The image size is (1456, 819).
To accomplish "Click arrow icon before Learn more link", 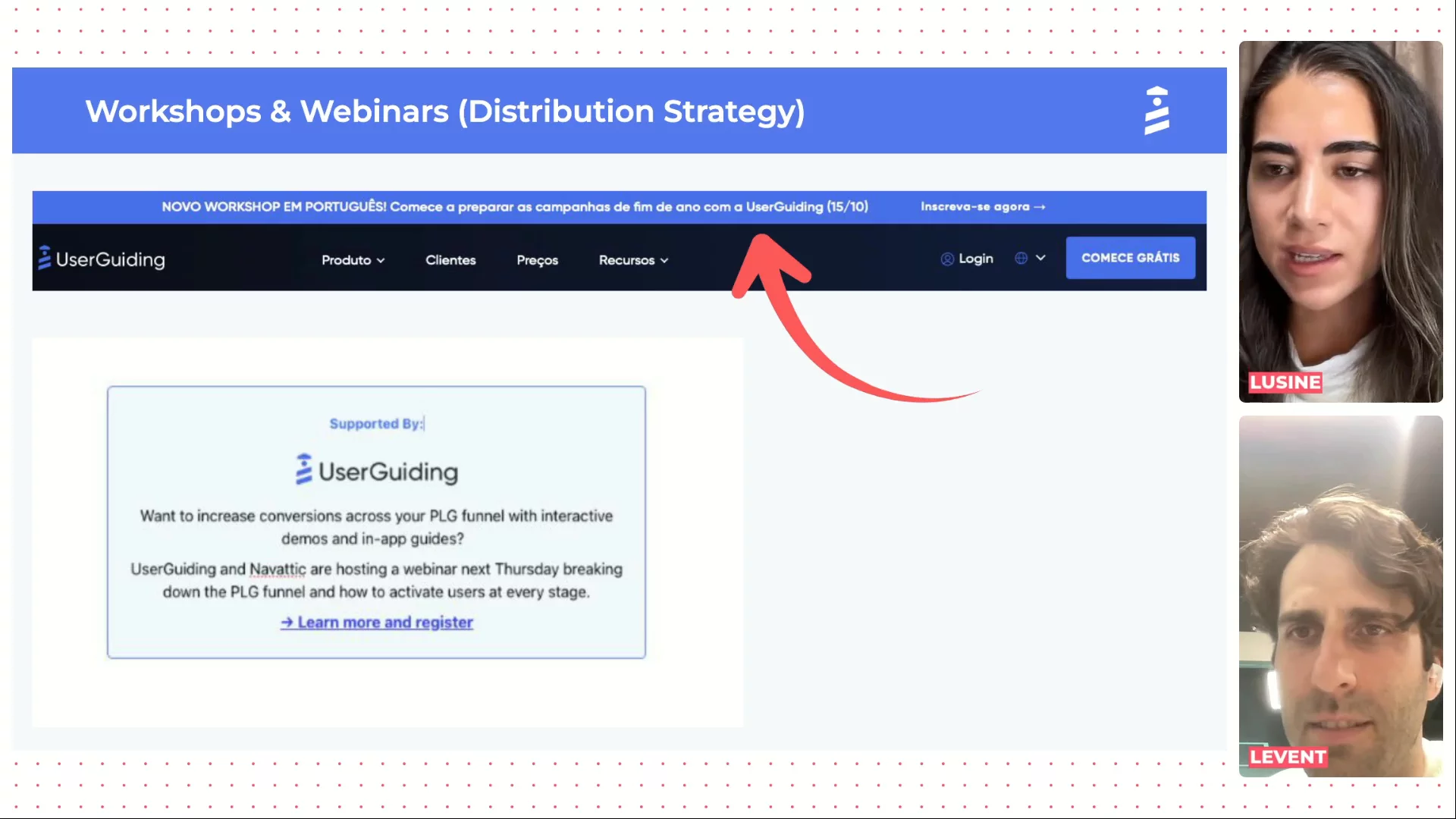I will [287, 623].
